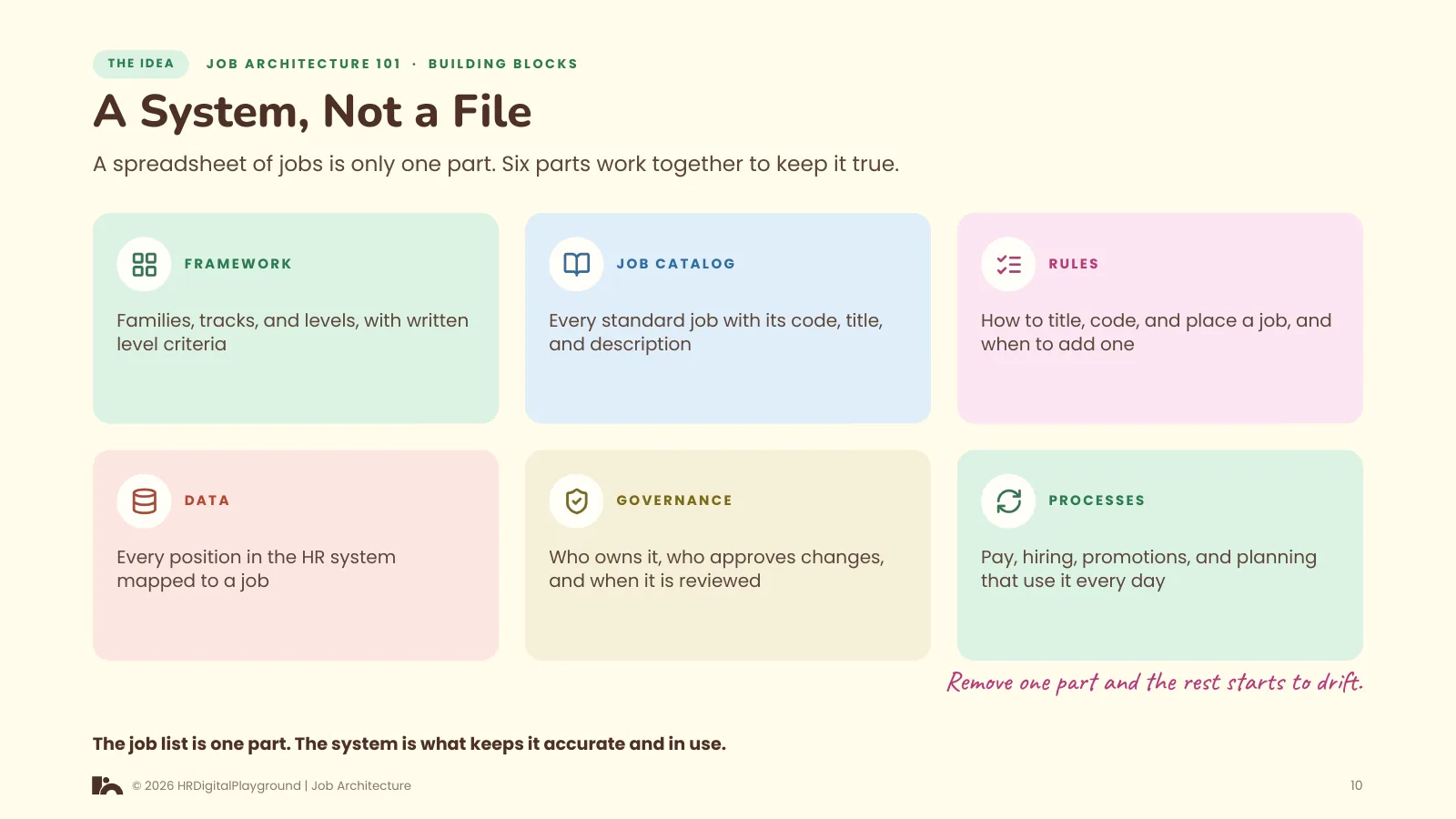Click the subtitle about spreadsheet of jobs
This screenshot has height=819, width=1456.
(496, 164)
